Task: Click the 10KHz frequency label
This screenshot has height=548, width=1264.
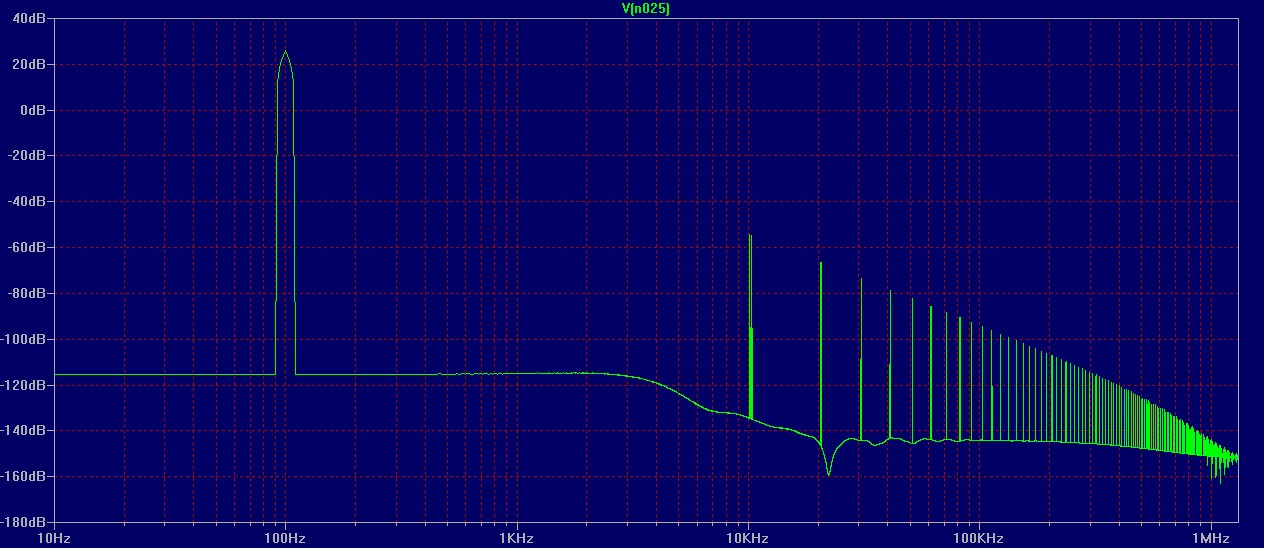Action: pos(748,538)
